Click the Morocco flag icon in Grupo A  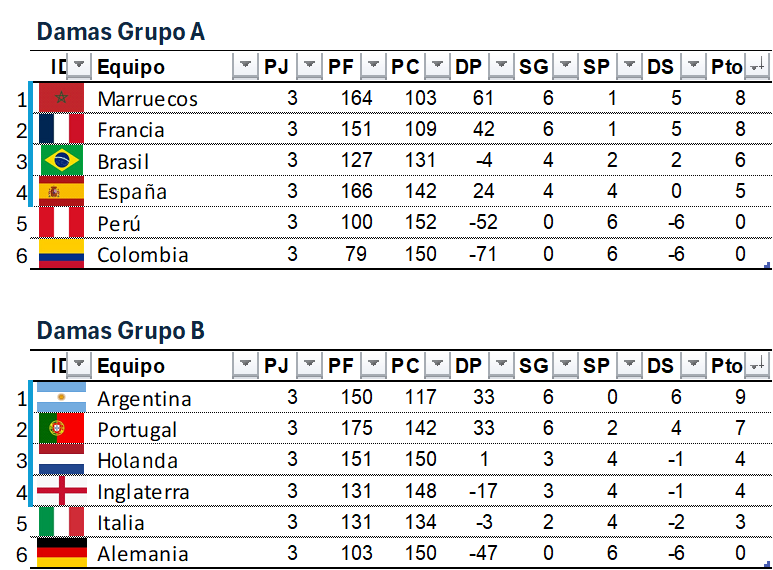point(62,98)
